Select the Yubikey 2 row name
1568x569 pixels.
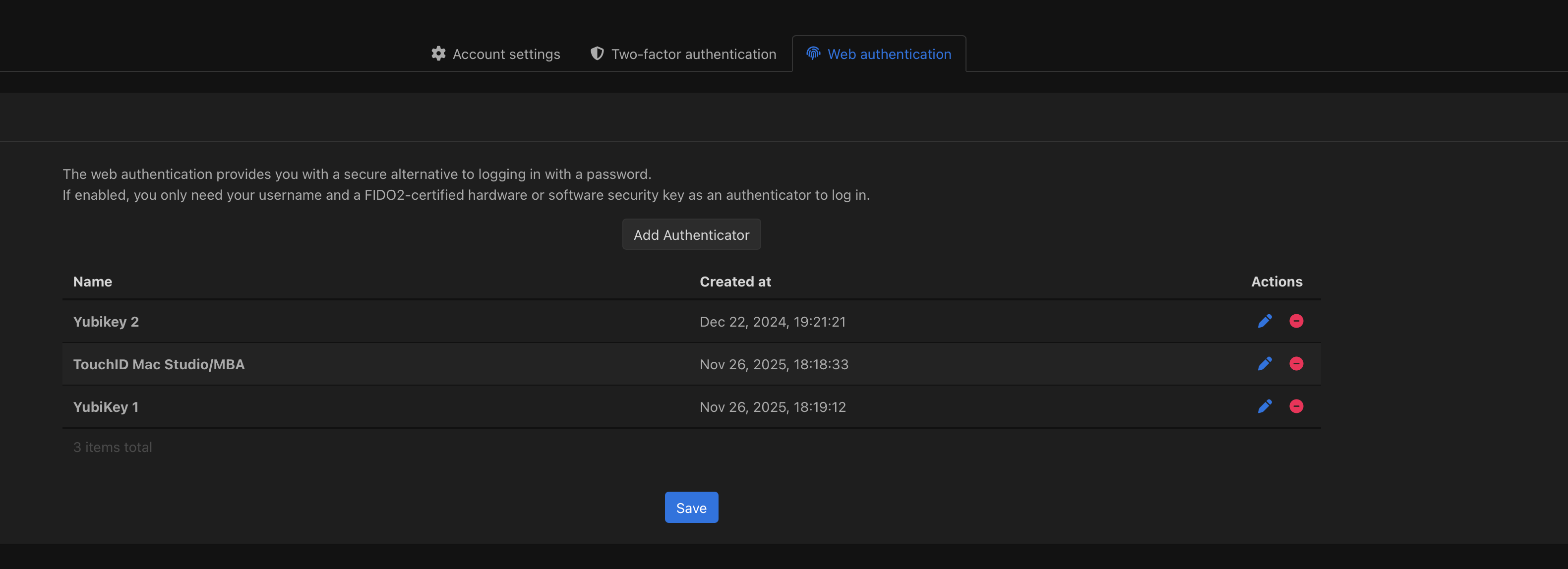pyautogui.click(x=106, y=322)
